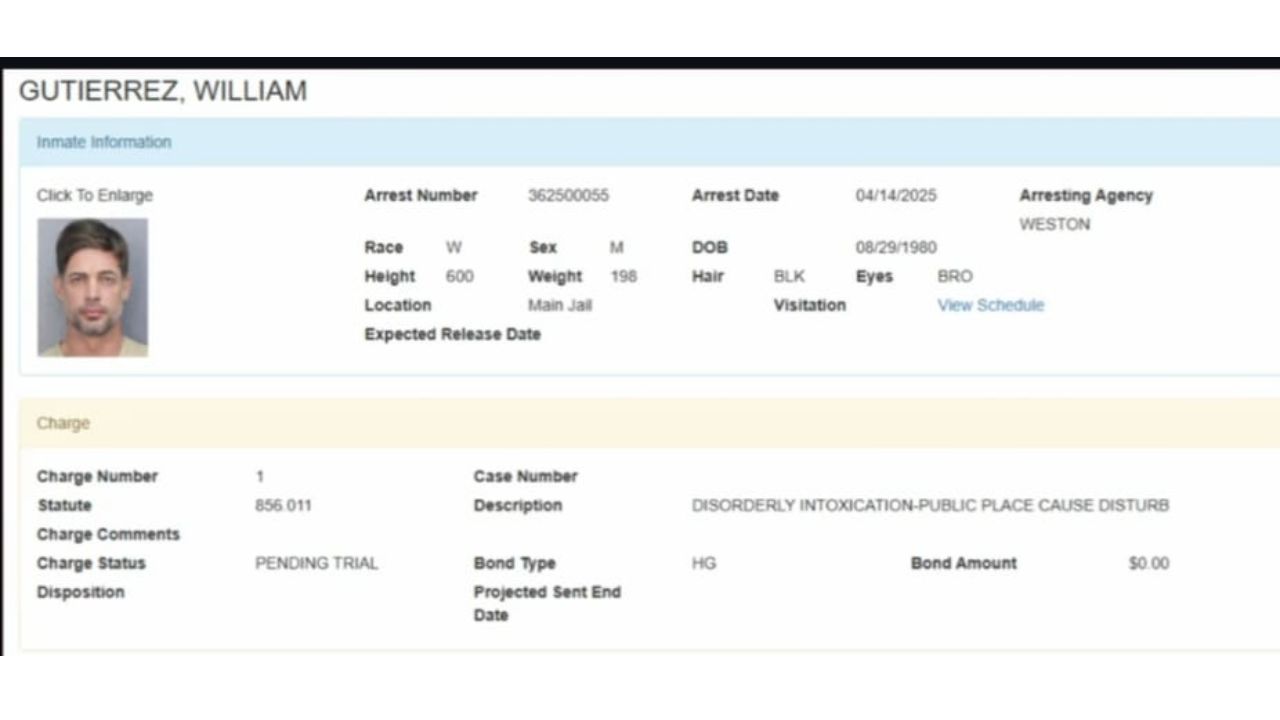Select arrest number value 362500055

(568, 195)
